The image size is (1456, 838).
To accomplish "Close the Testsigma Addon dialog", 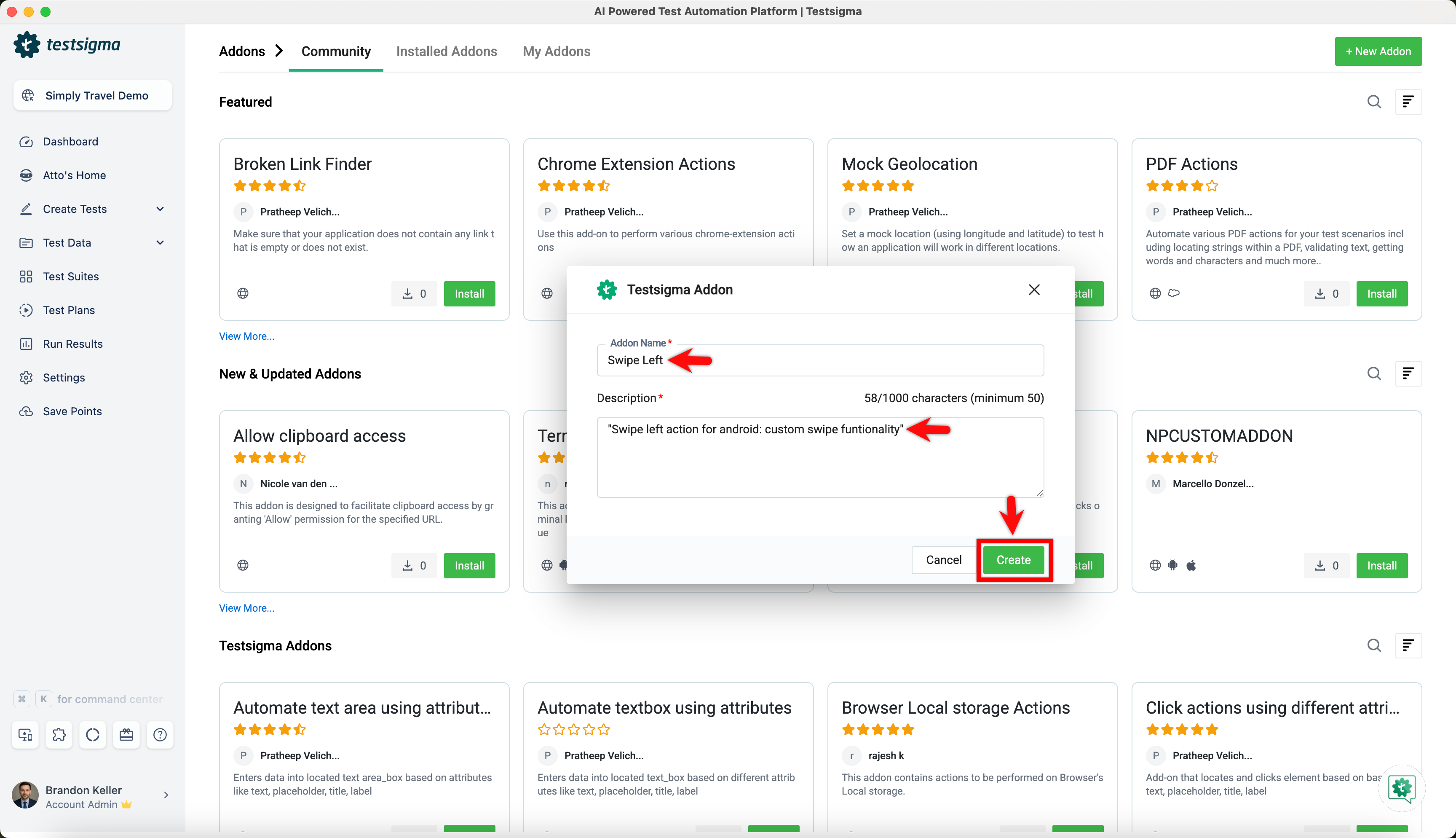I will point(1034,290).
